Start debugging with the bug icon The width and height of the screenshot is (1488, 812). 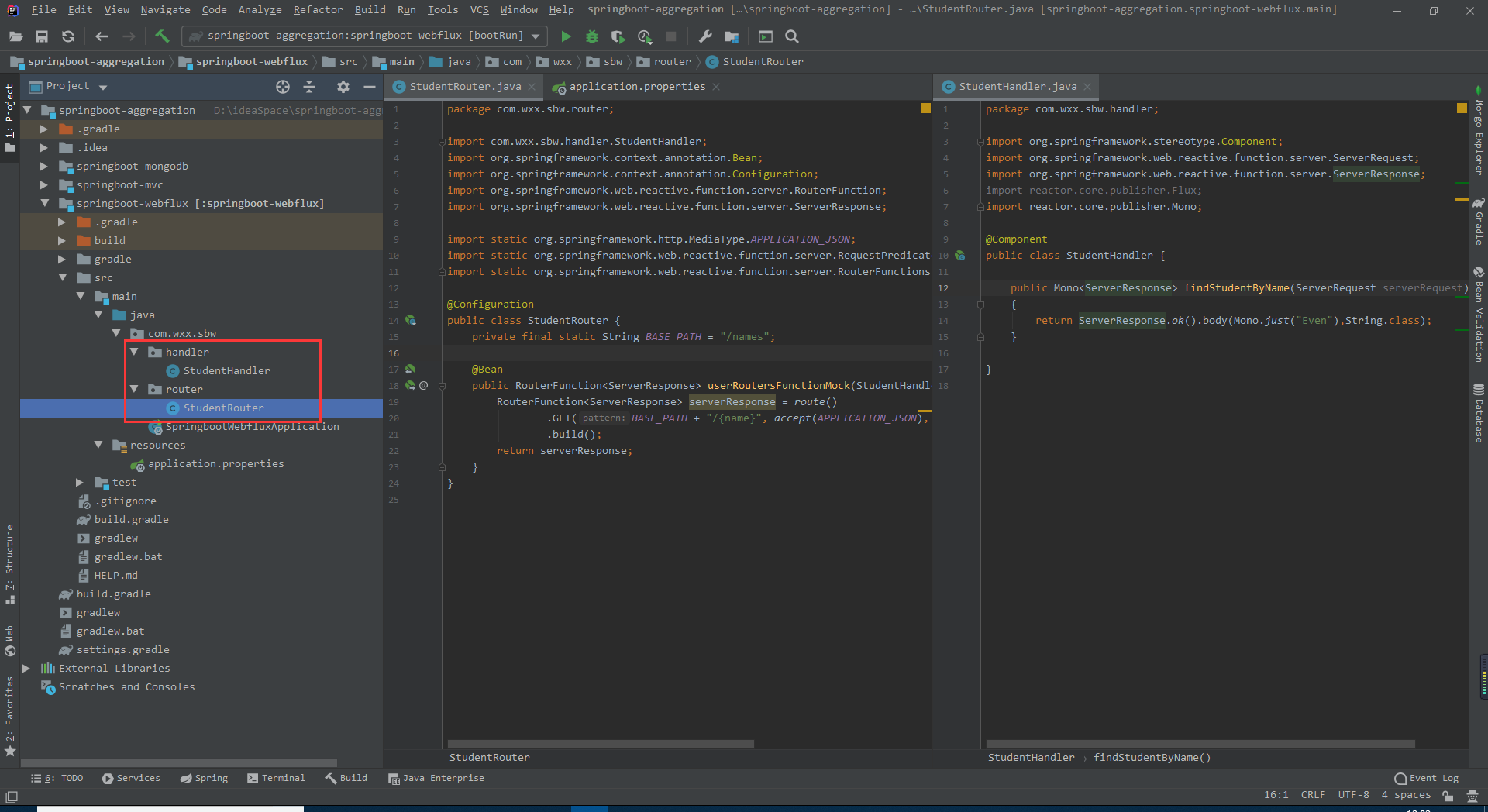(x=592, y=36)
